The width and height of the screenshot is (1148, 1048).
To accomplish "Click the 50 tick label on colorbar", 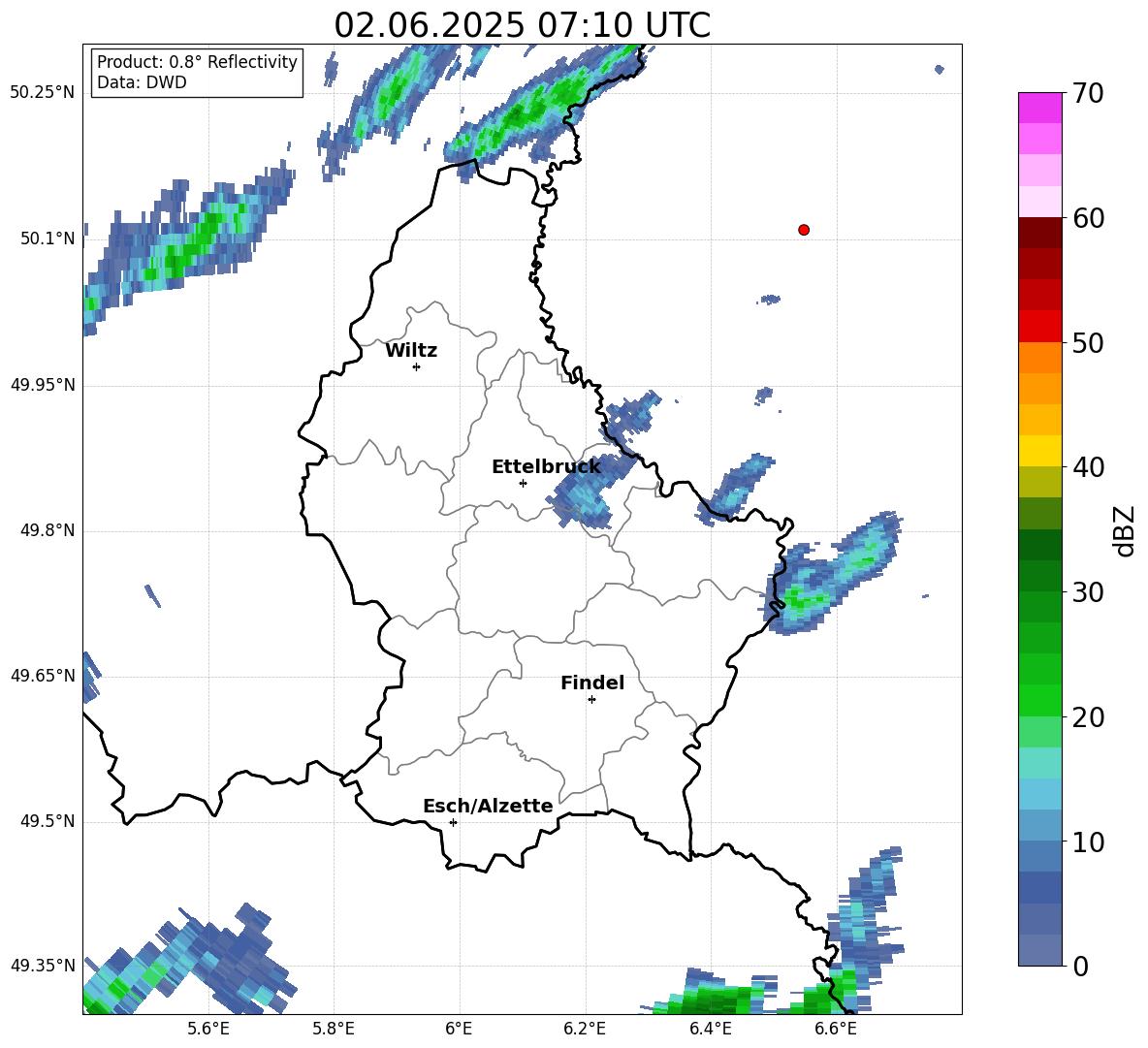I will (1088, 343).
